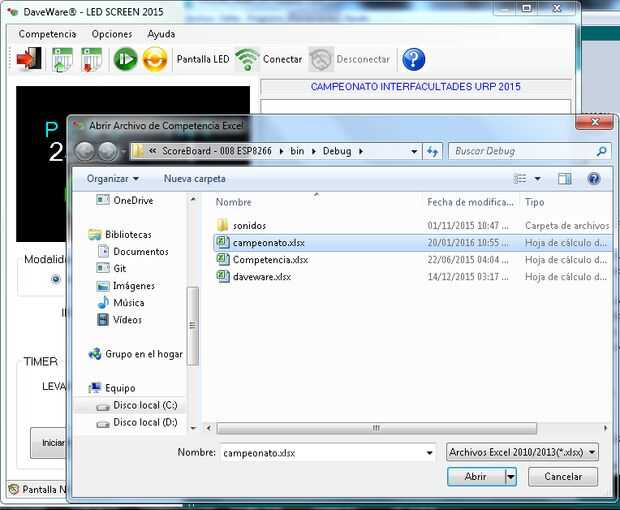Open the Competencia menu
The height and width of the screenshot is (510, 620).
[47, 34]
